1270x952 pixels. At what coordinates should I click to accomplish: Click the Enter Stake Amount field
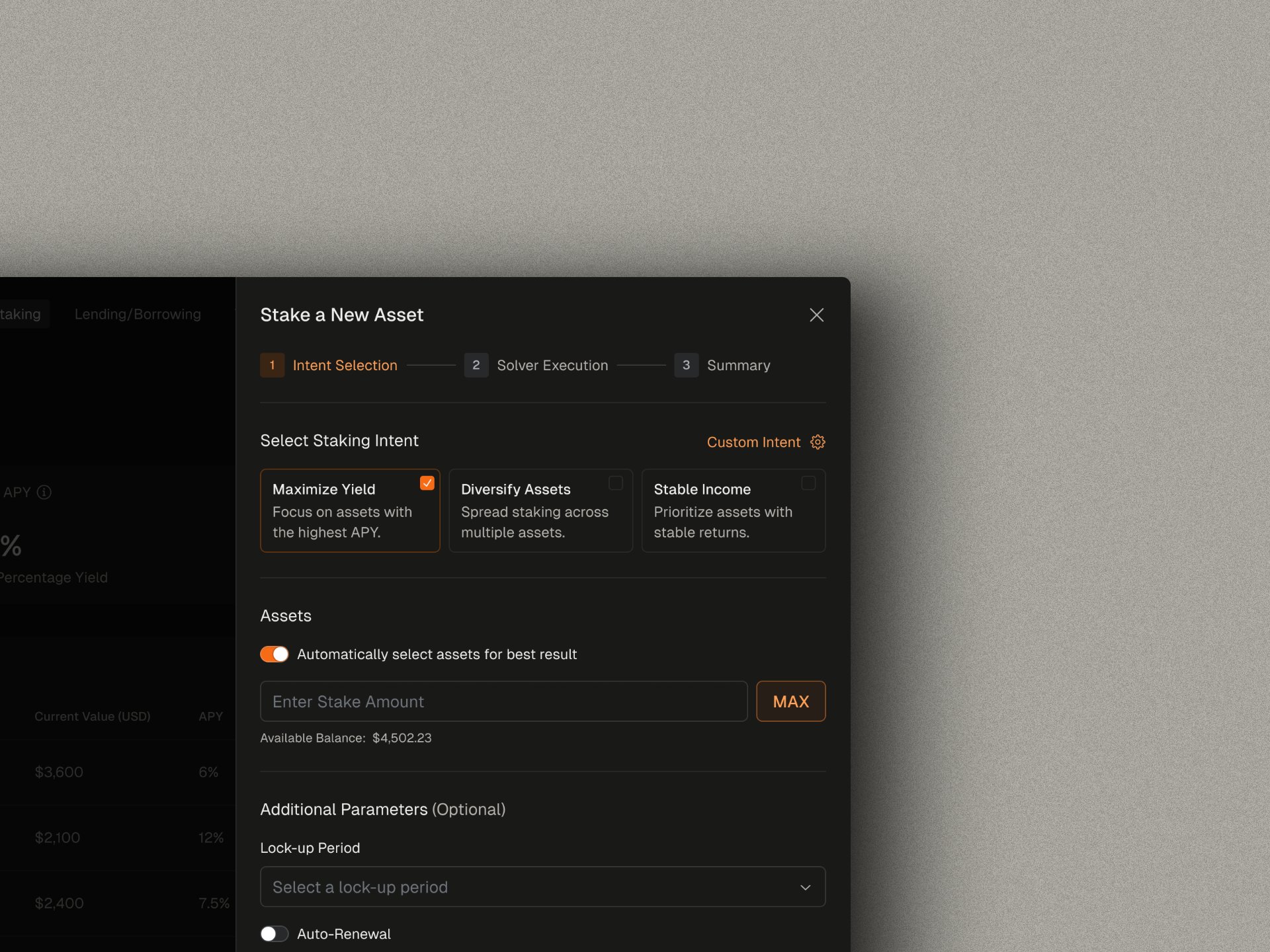503,701
